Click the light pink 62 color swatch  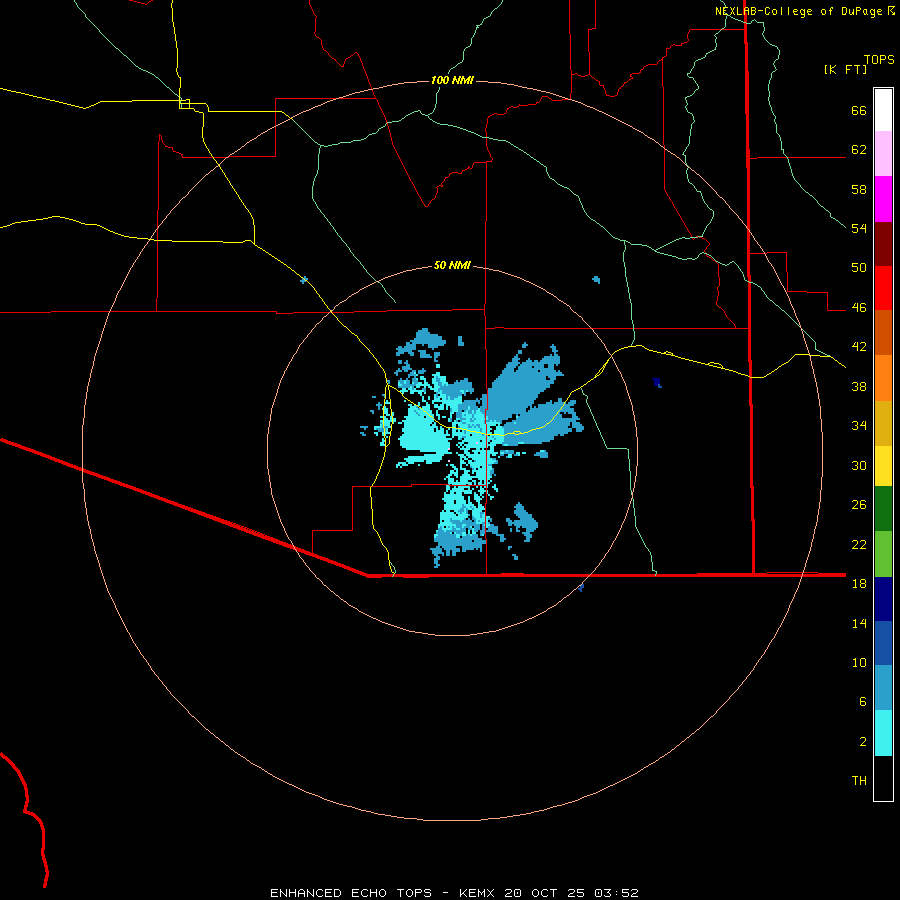[x=883, y=154]
